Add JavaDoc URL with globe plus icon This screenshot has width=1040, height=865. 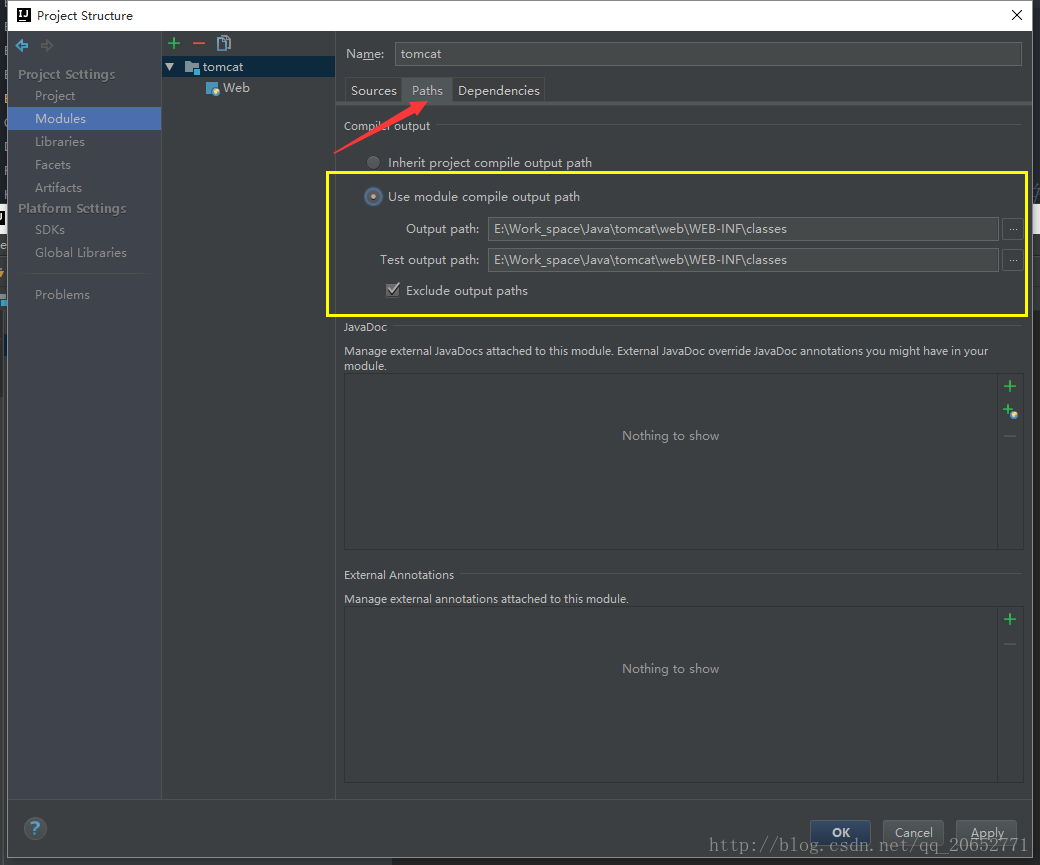tap(1010, 411)
